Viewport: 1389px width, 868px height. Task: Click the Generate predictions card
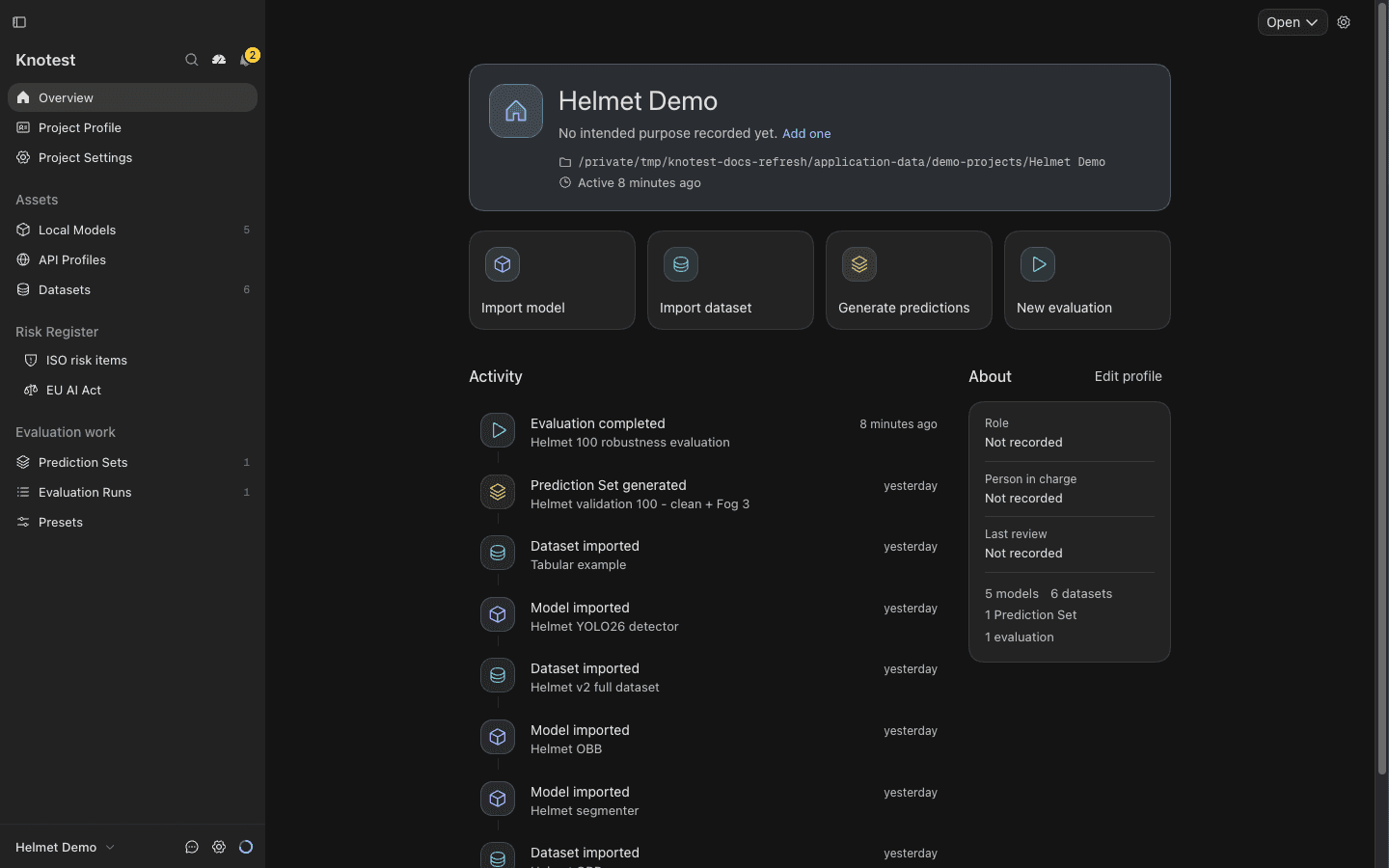pyautogui.click(x=909, y=280)
